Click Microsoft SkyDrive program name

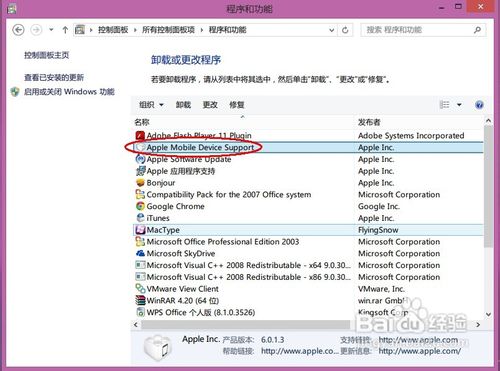[x=181, y=254]
